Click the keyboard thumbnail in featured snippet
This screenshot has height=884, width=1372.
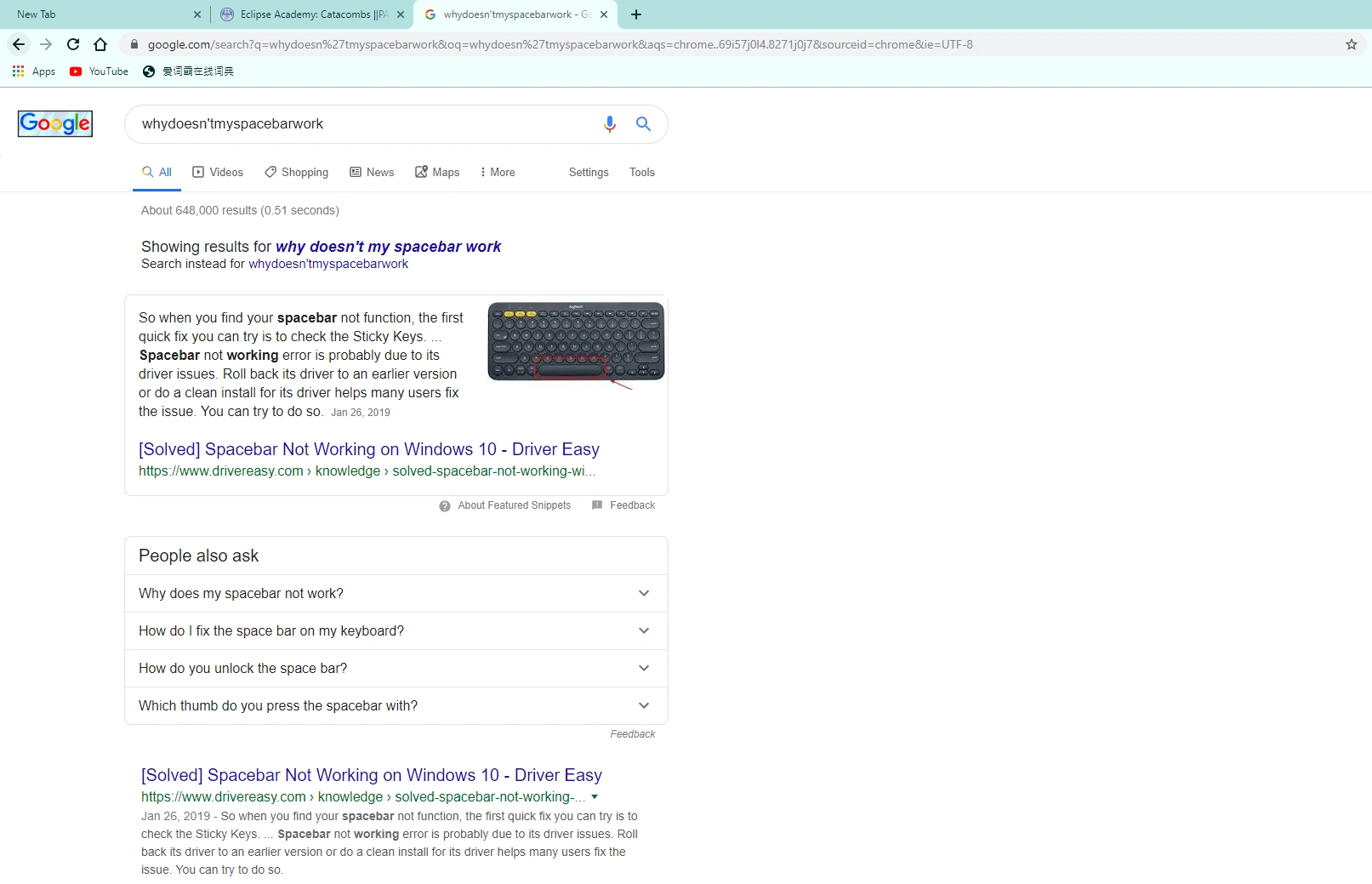576,342
